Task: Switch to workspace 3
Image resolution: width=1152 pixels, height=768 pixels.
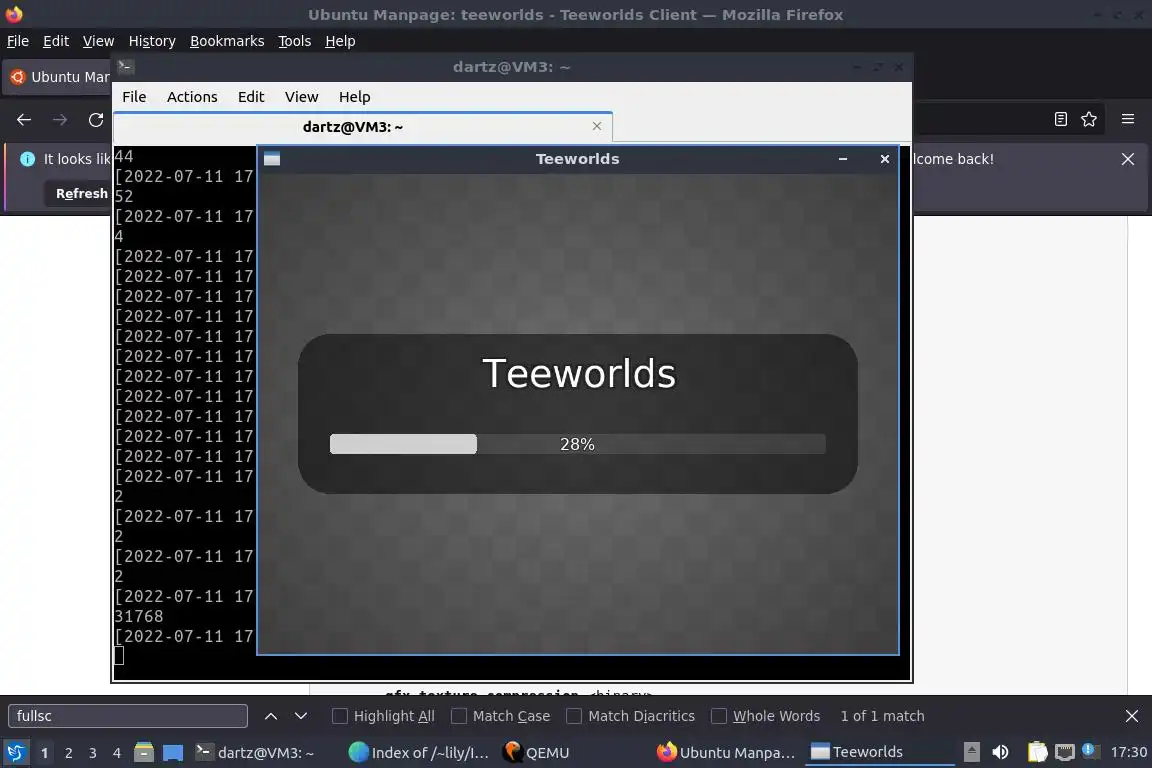Action: tap(93, 753)
